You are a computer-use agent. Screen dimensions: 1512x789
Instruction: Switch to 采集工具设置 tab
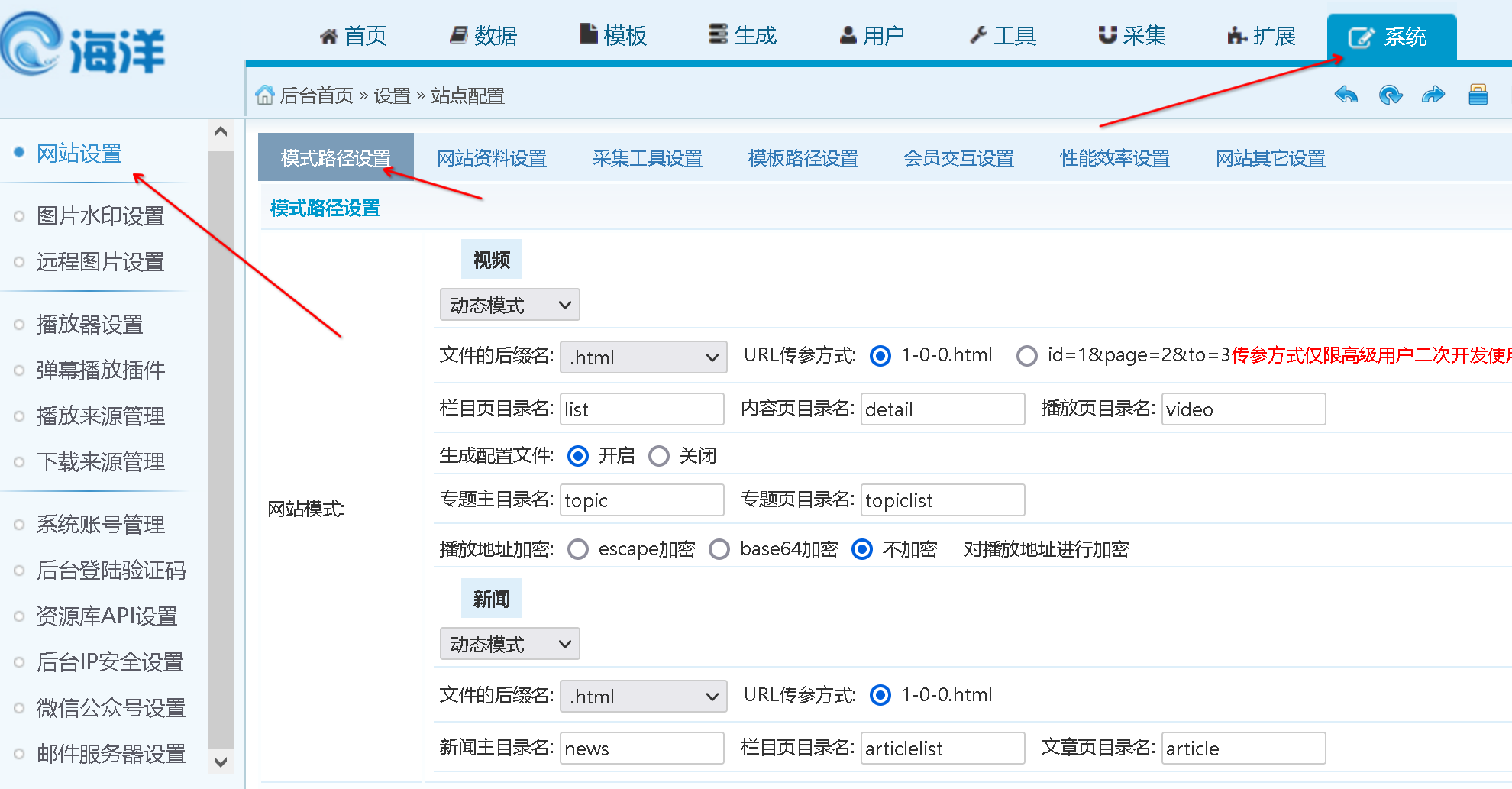pyautogui.click(x=648, y=158)
